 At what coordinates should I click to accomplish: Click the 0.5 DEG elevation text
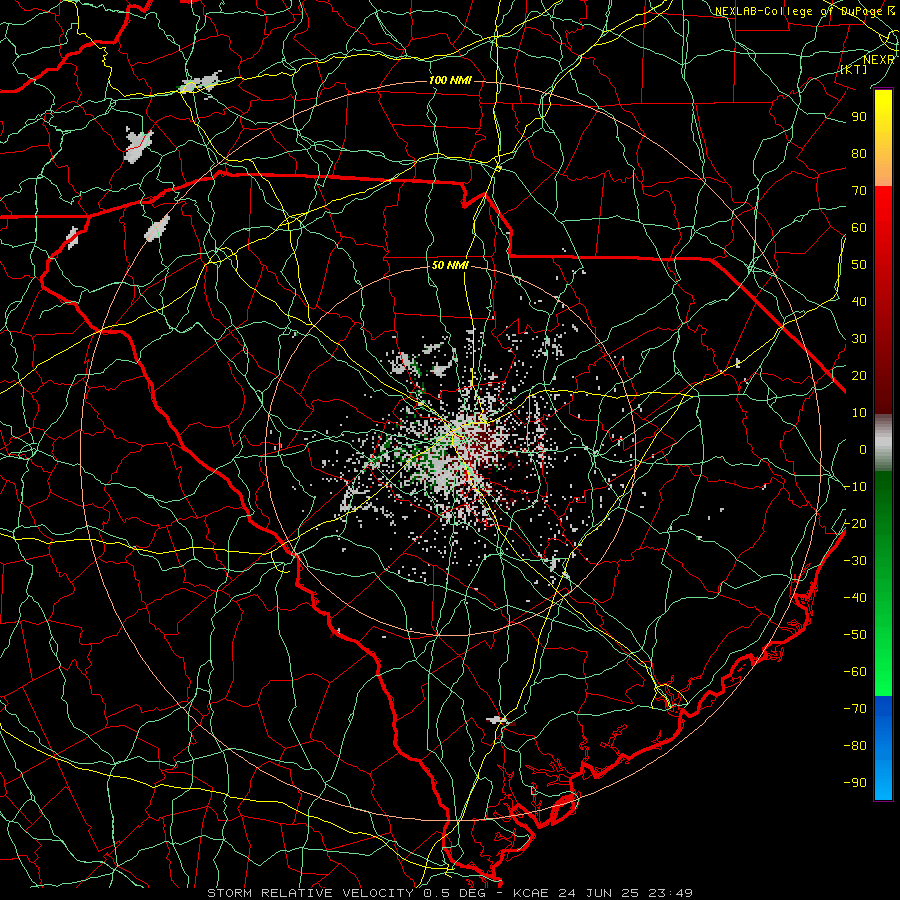click(x=455, y=893)
